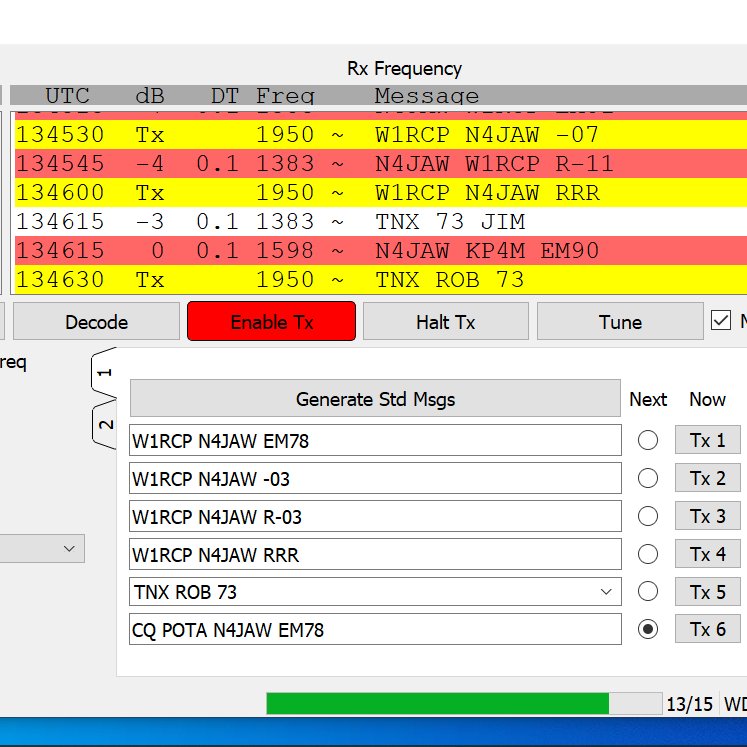
Task: Select Next radio for Tx 3
Action: pos(648,516)
